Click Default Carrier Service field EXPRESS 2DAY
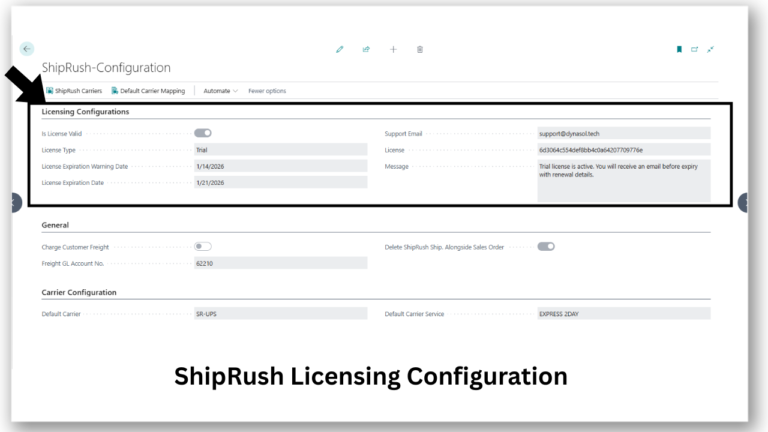This screenshot has width=768, height=432. point(624,313)
